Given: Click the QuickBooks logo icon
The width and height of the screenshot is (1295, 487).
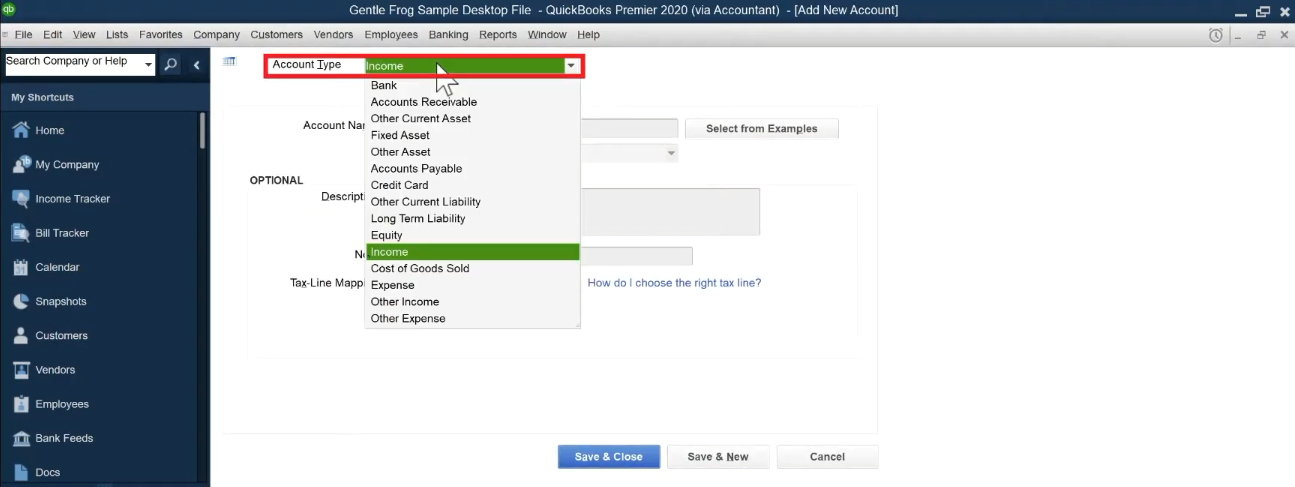Looking at the screenshot, I should point(9,10).
